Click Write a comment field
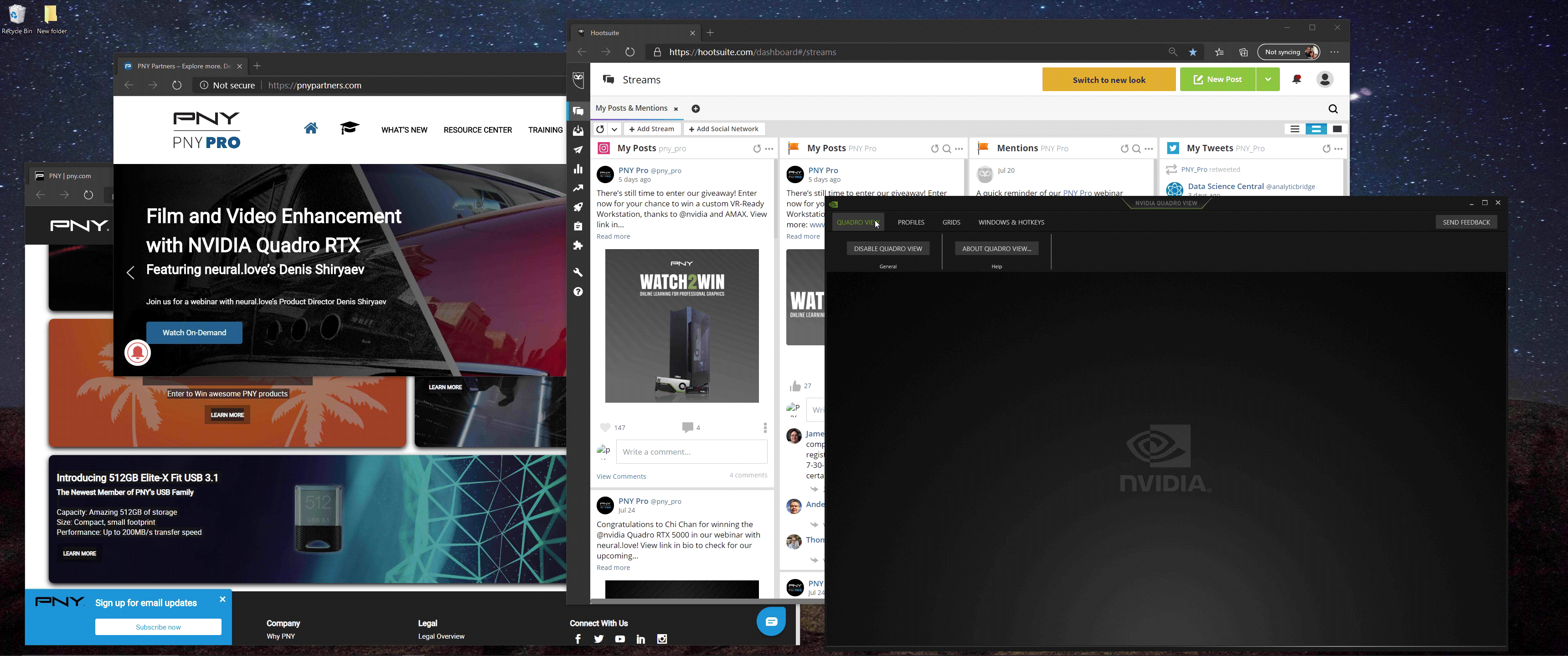Viewport: 1568px width, 656px height. point(691,451)
